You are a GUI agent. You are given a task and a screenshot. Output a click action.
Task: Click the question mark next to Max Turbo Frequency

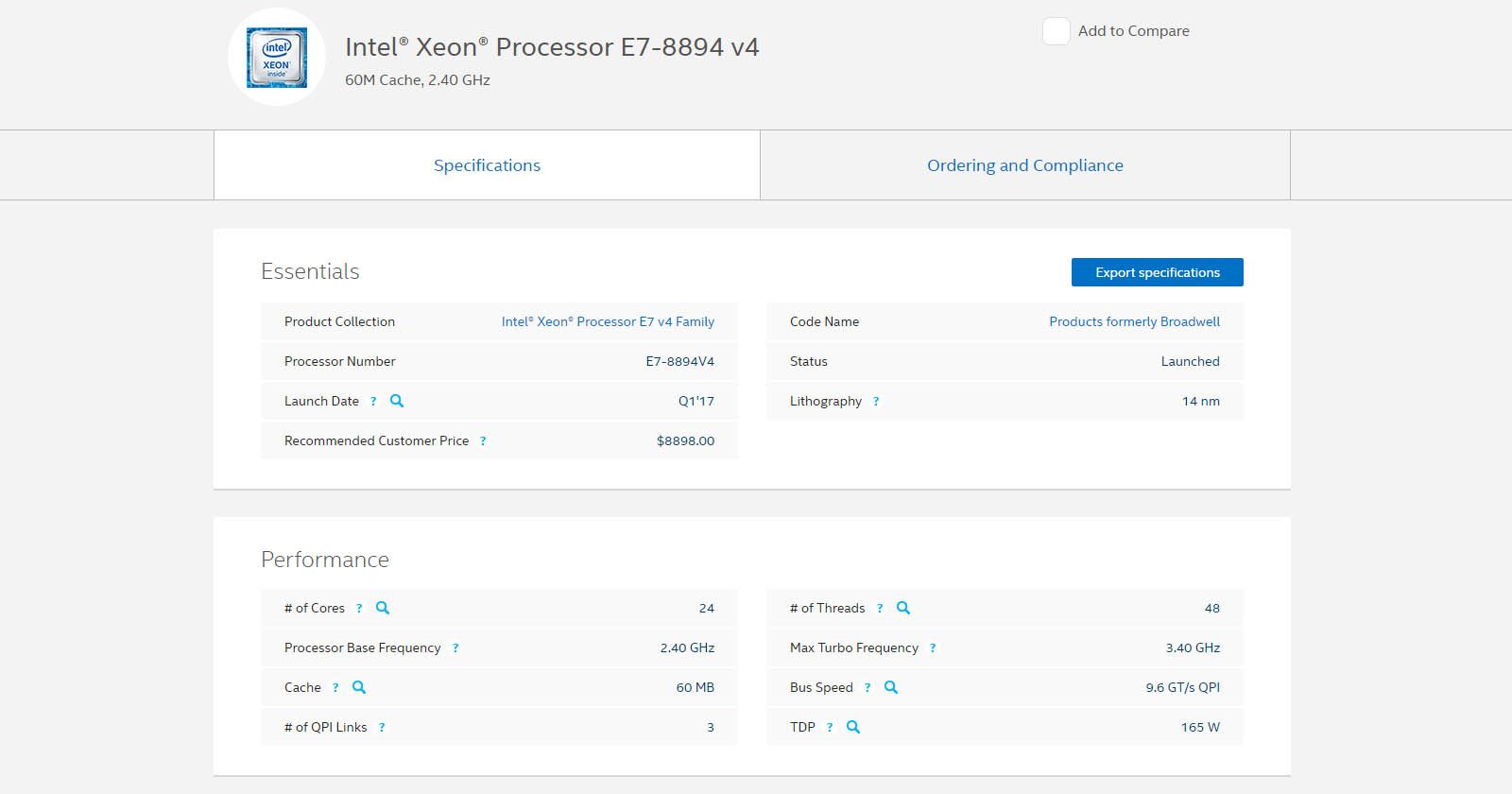pos(933,648)
